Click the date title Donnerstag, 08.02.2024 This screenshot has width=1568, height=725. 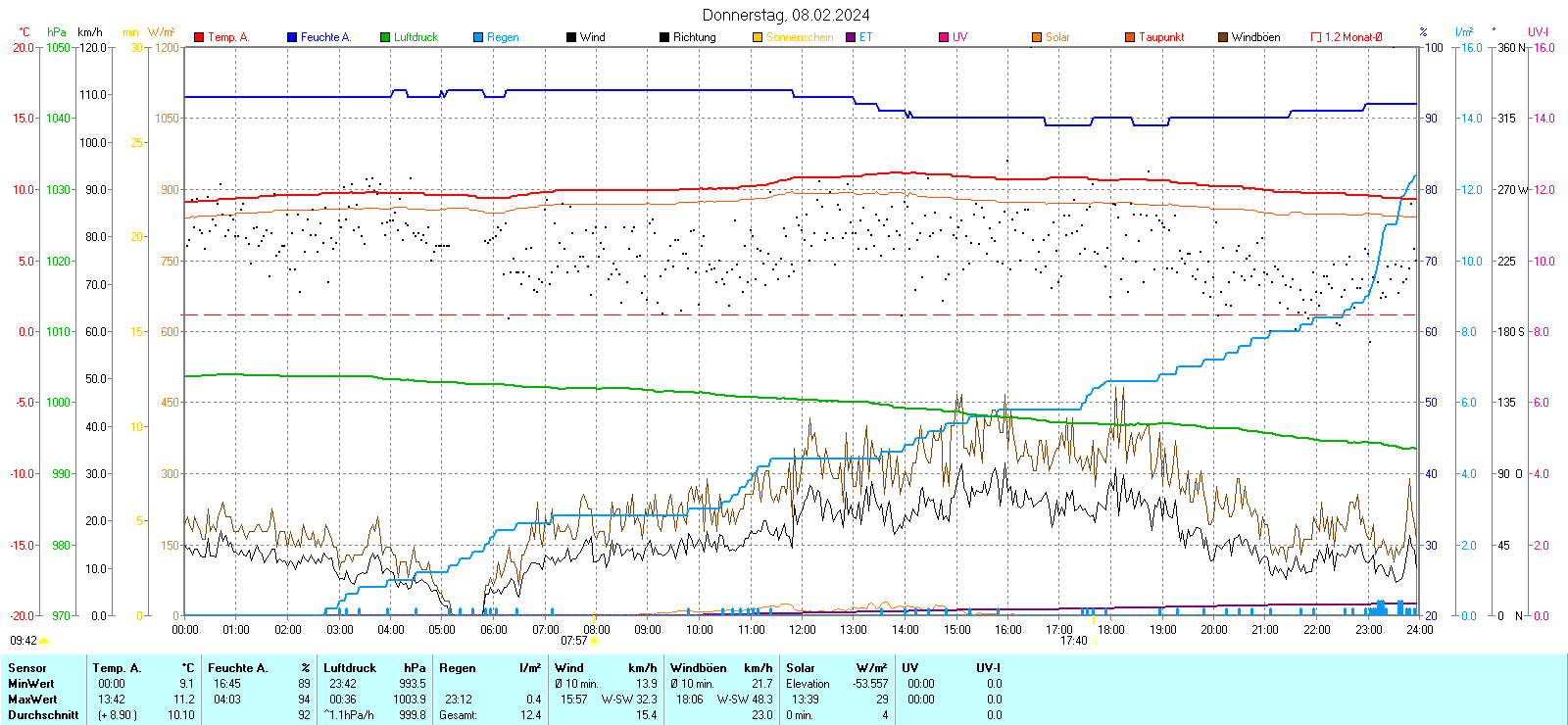pyautogui.click(x=786, y=15)
